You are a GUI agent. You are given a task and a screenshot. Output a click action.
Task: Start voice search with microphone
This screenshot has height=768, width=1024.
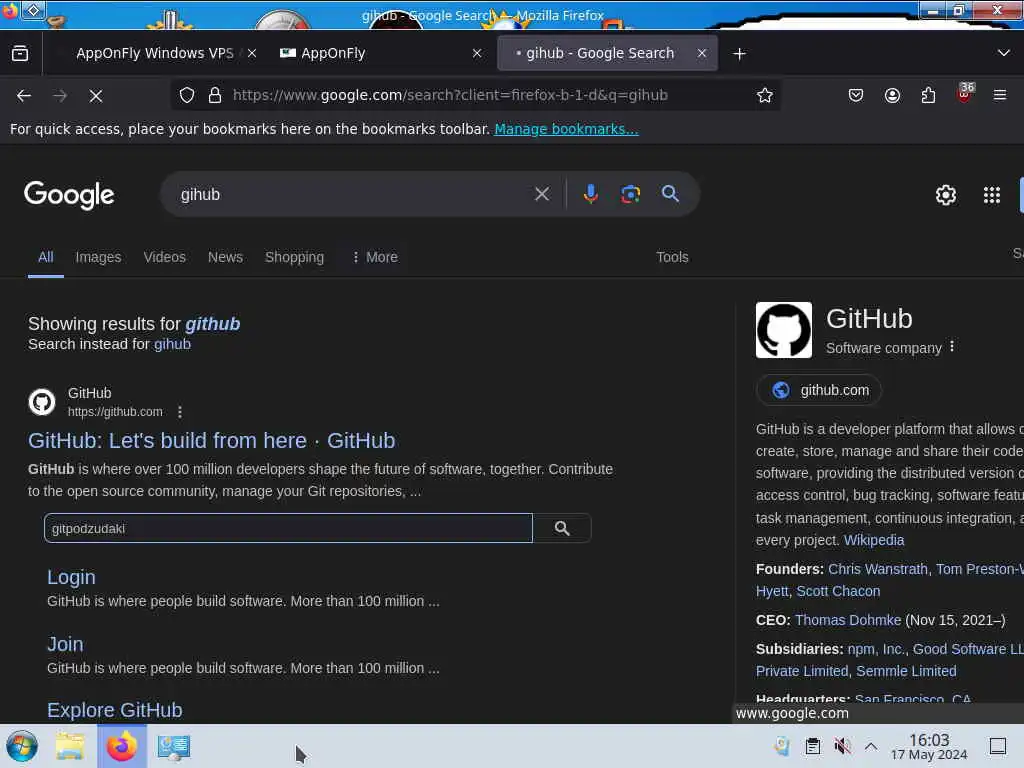coord(590,194)
